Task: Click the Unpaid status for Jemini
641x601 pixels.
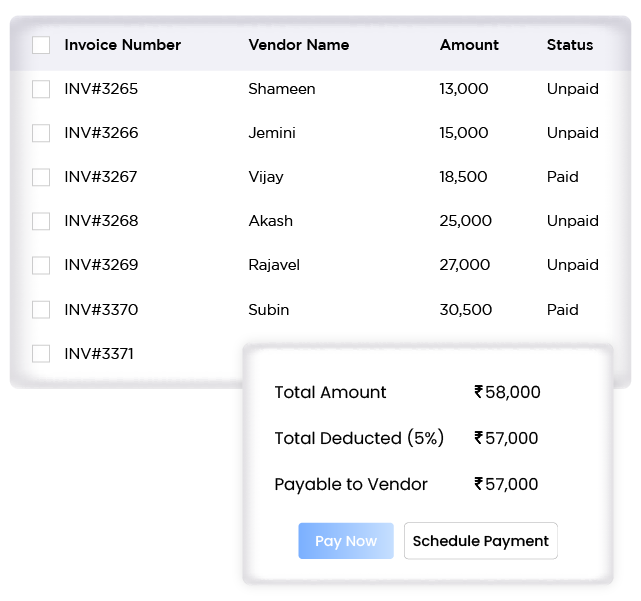Action: [x=572, y=133]
